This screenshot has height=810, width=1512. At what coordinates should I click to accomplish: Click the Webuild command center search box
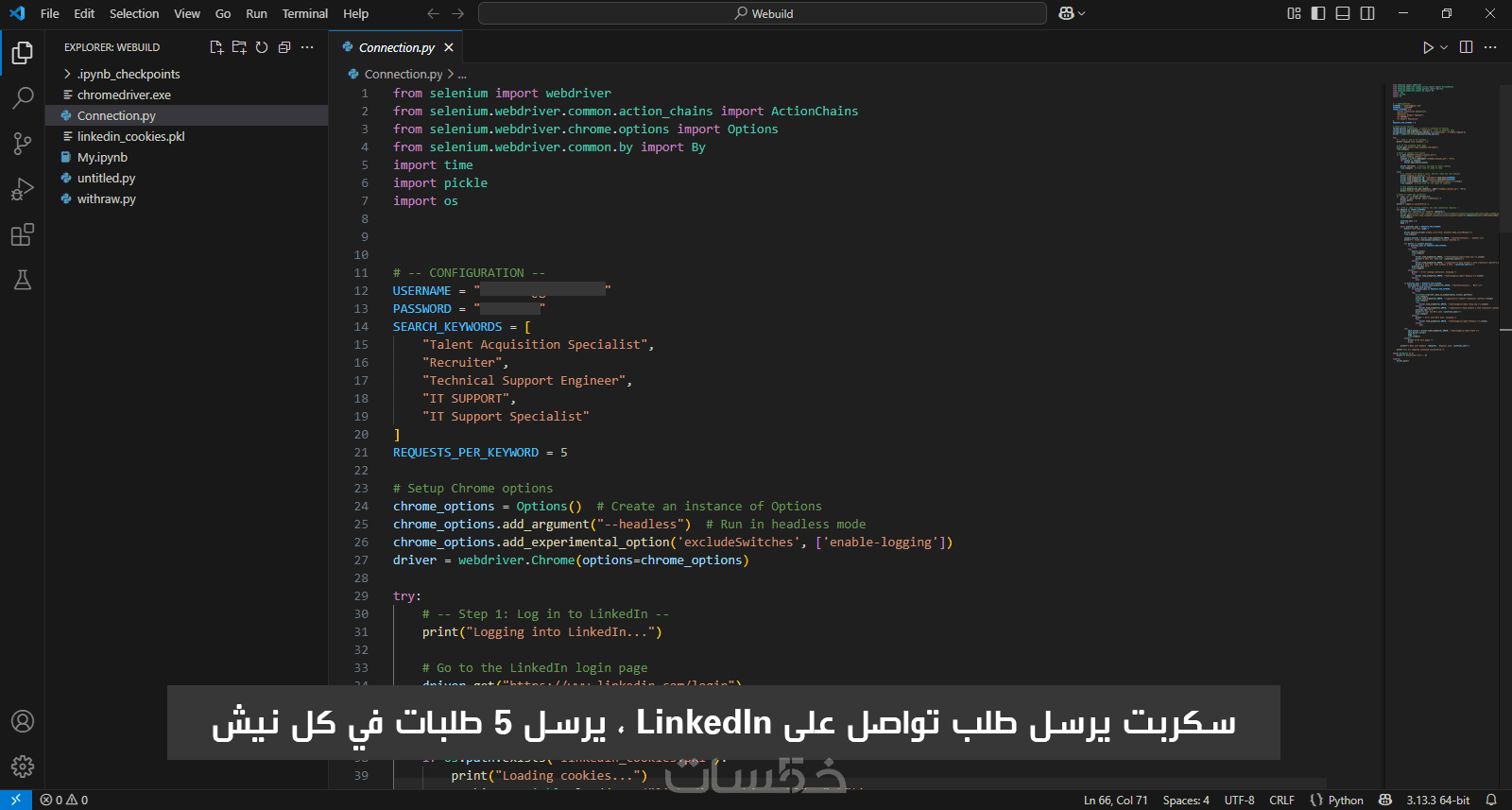(763, 13)
